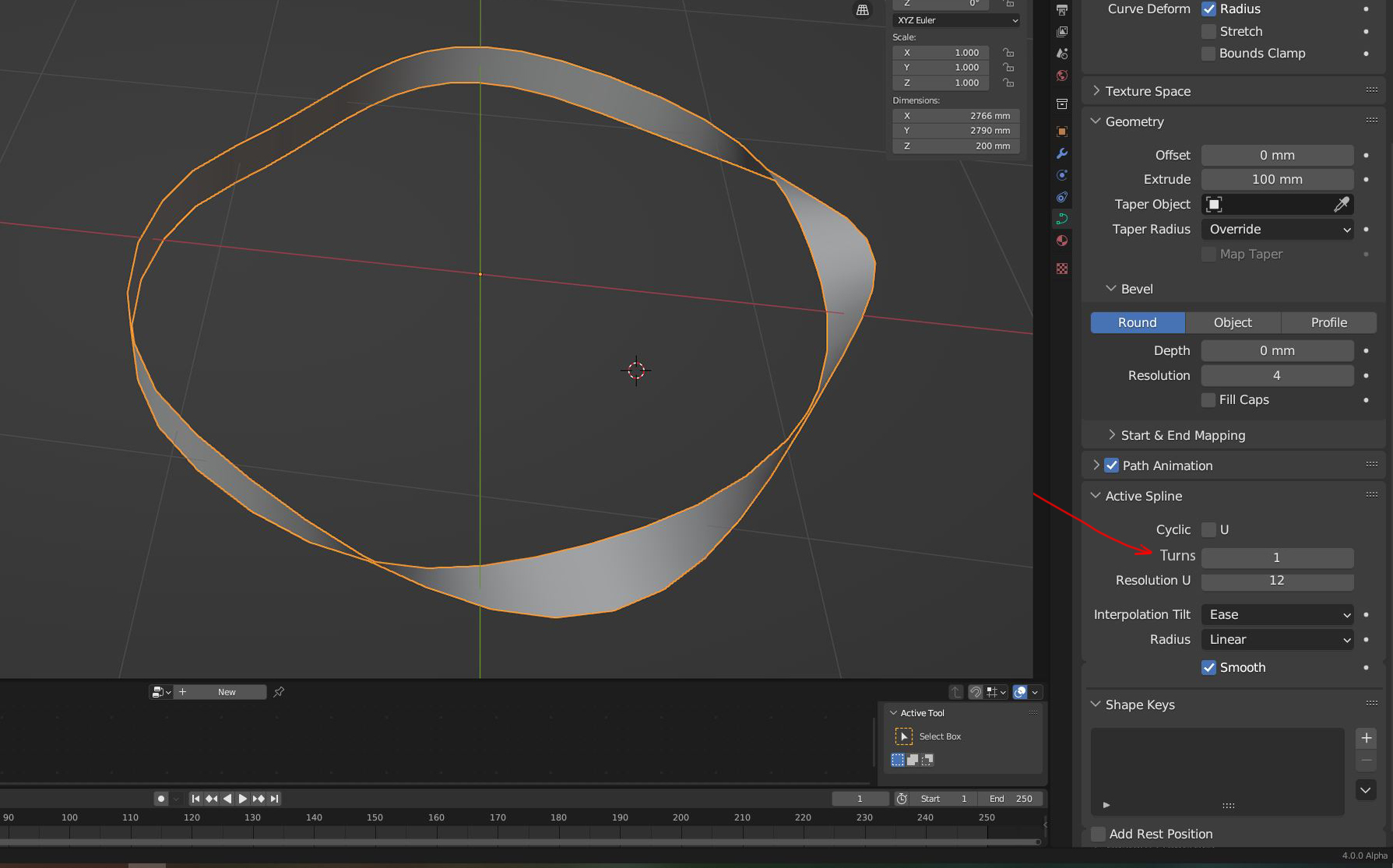1393x868 pixels.
Task: Open the Output properties tab
Action: [x=1061, y=9]
